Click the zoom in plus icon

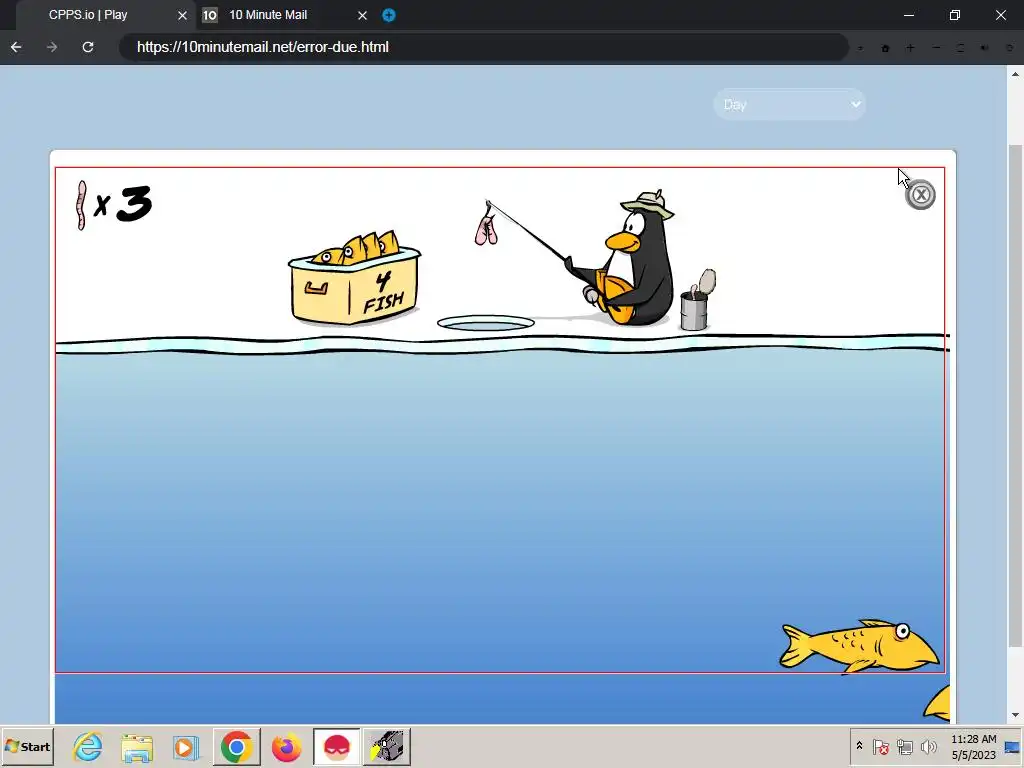[x=910, y=48]
